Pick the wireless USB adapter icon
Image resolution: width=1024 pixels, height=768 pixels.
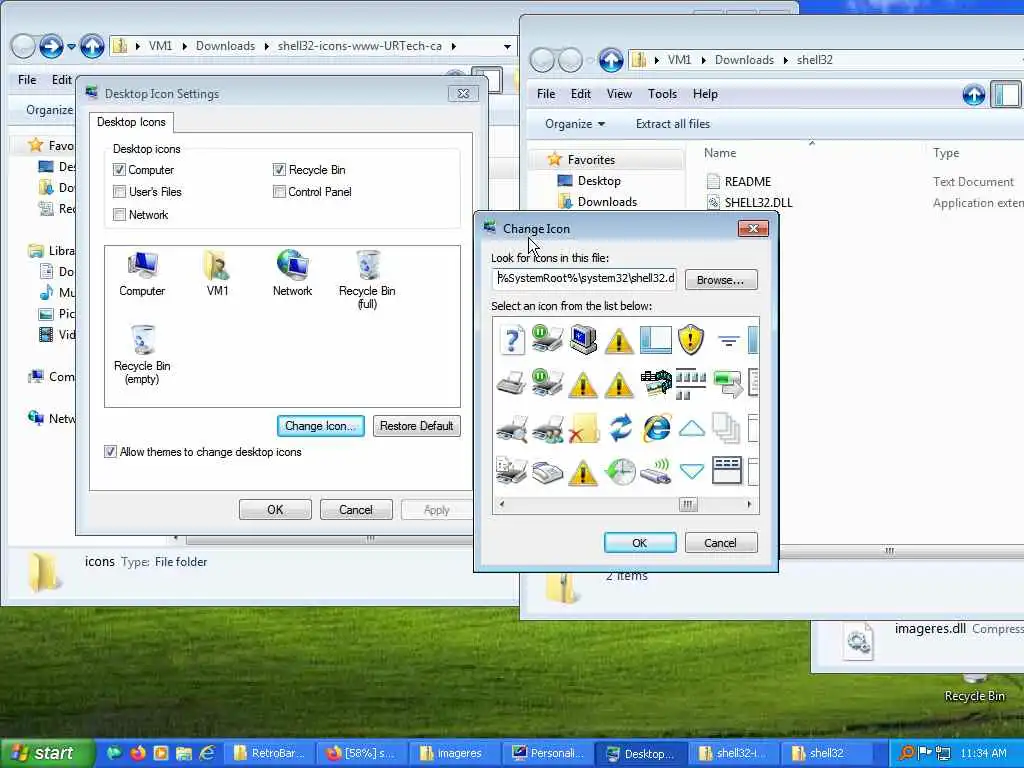(656, 472)
